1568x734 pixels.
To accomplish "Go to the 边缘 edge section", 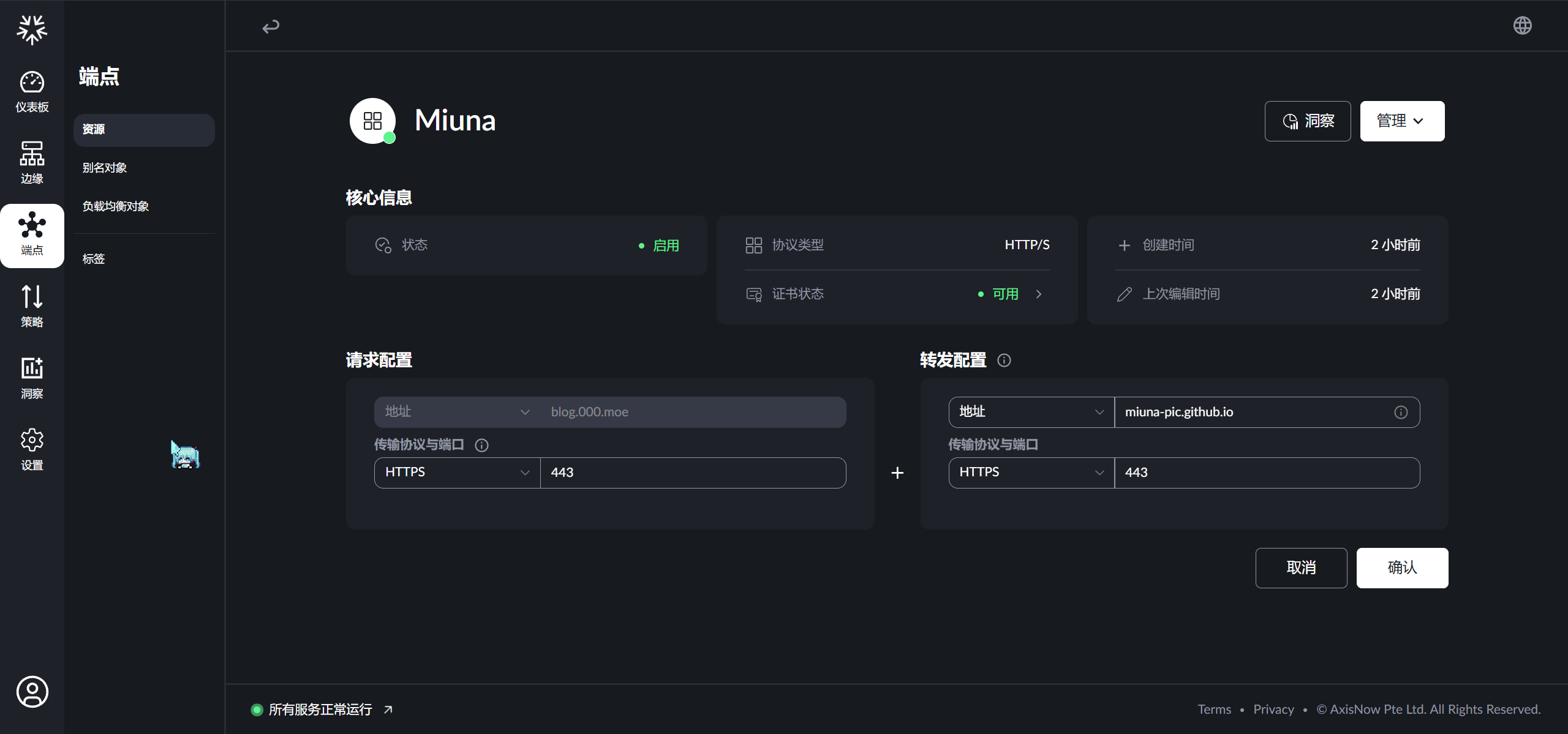I will (32, 163).
